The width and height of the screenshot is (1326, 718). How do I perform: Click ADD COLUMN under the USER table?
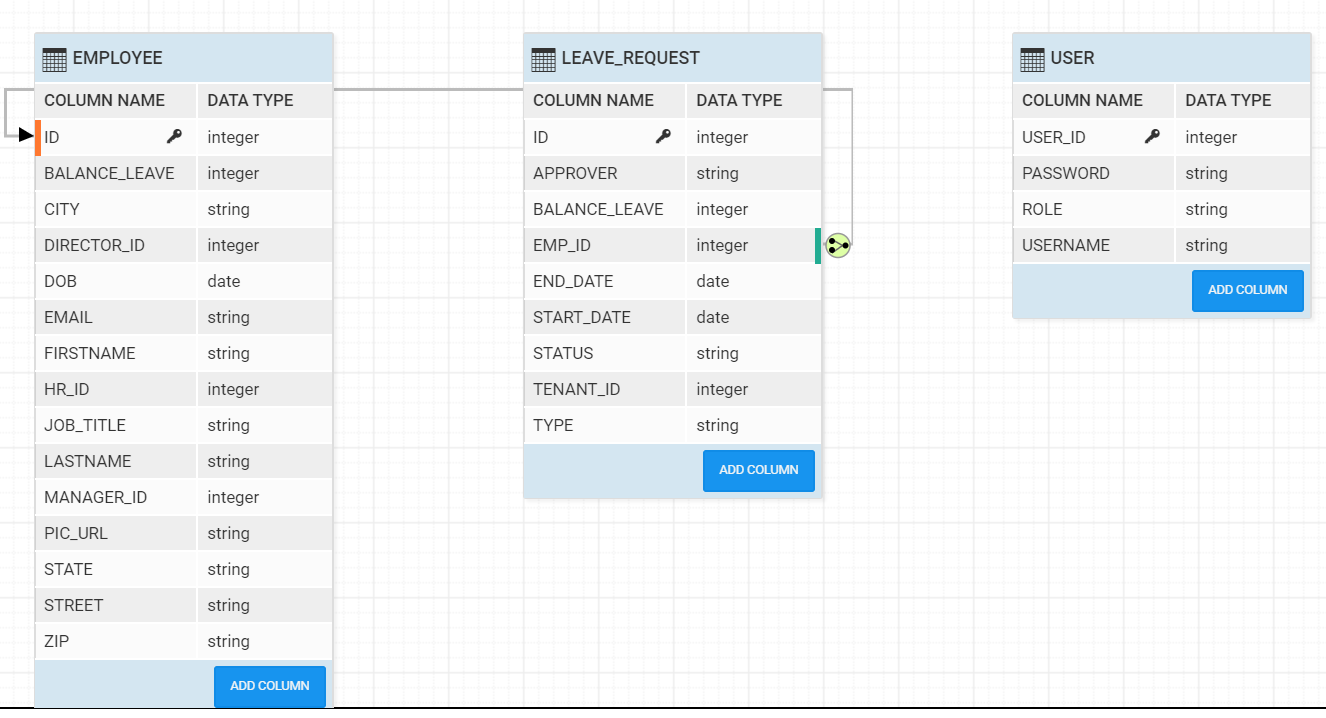[1247, 290]
